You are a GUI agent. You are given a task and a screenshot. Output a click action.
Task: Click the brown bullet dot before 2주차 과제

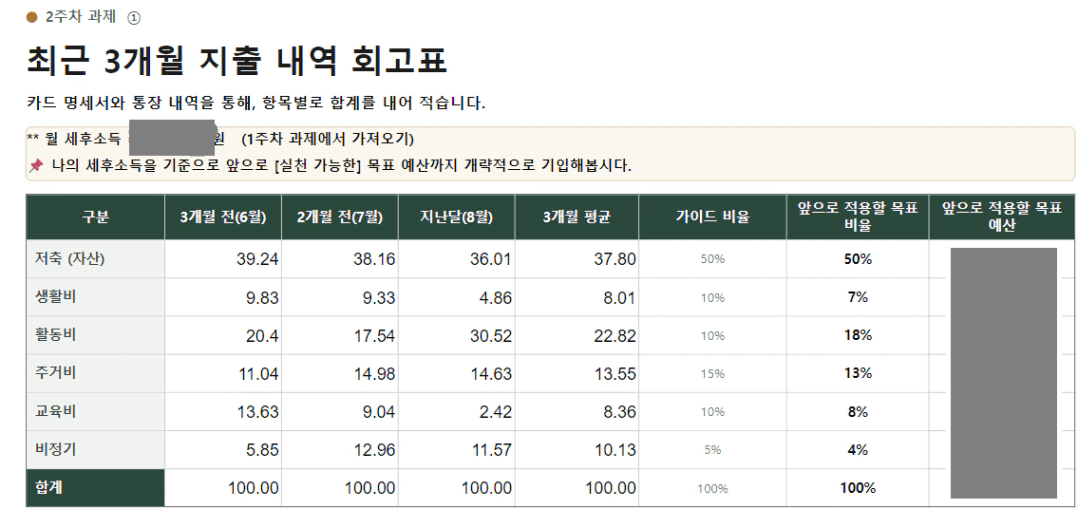32,17
